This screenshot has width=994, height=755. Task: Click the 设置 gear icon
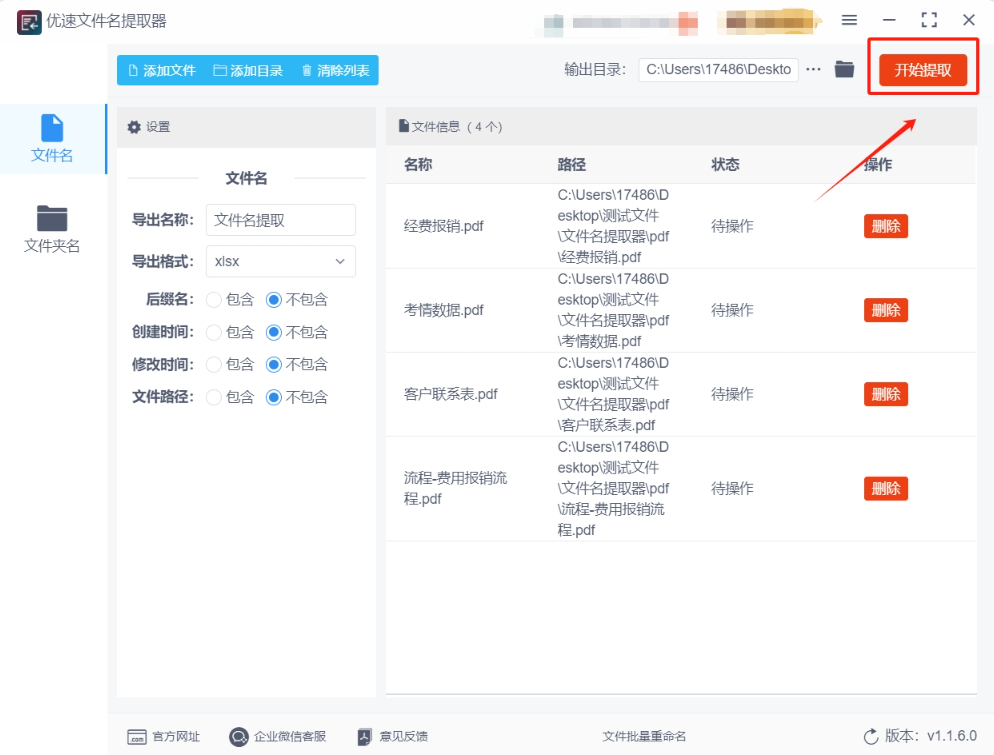pos(134,127)
